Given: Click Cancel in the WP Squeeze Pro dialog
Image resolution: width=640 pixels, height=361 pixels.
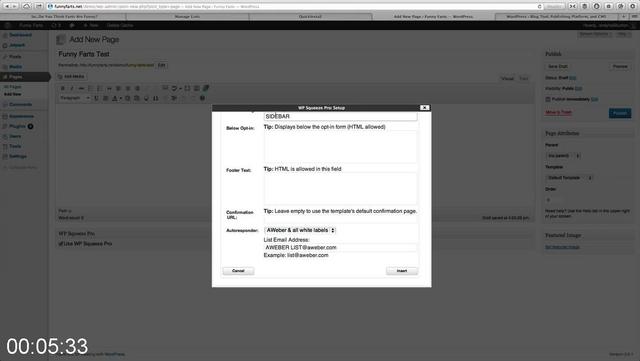Looking at the screenshot, I should [x=238, y=271].
